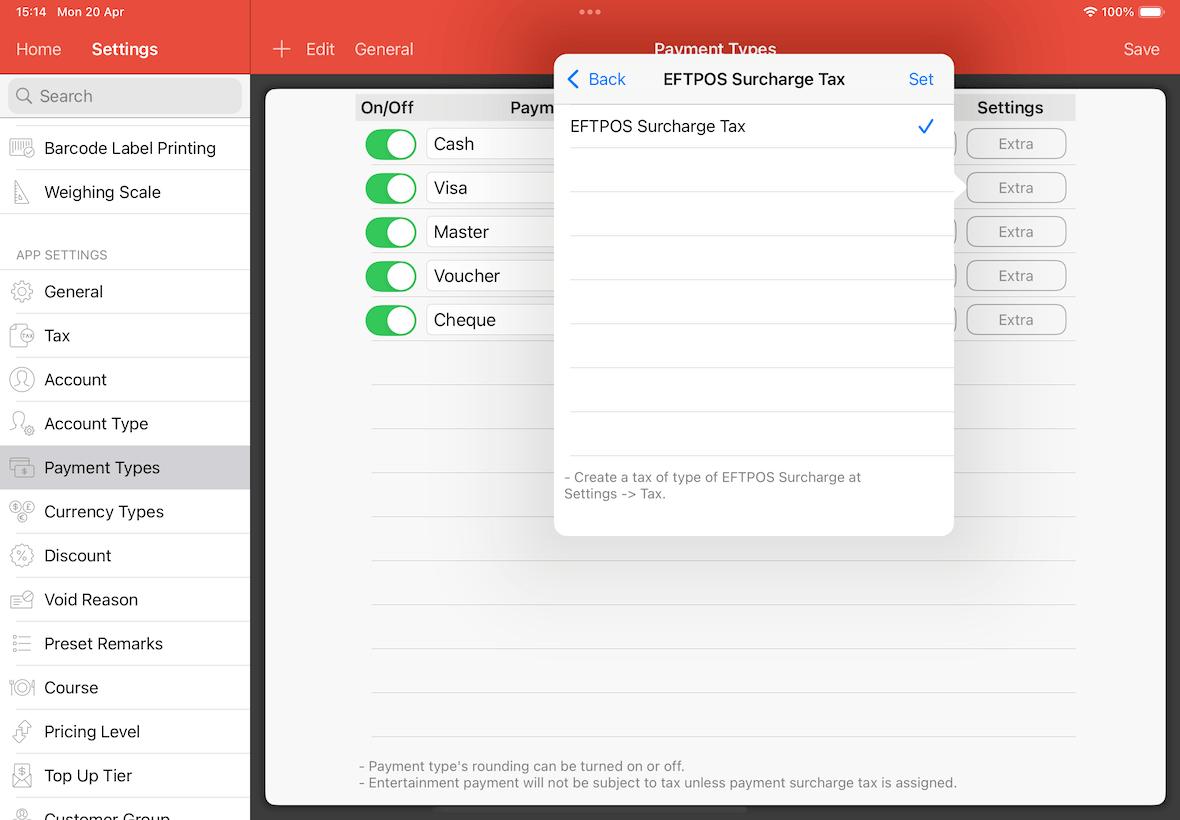Open the Home tab

coord(38,49)
